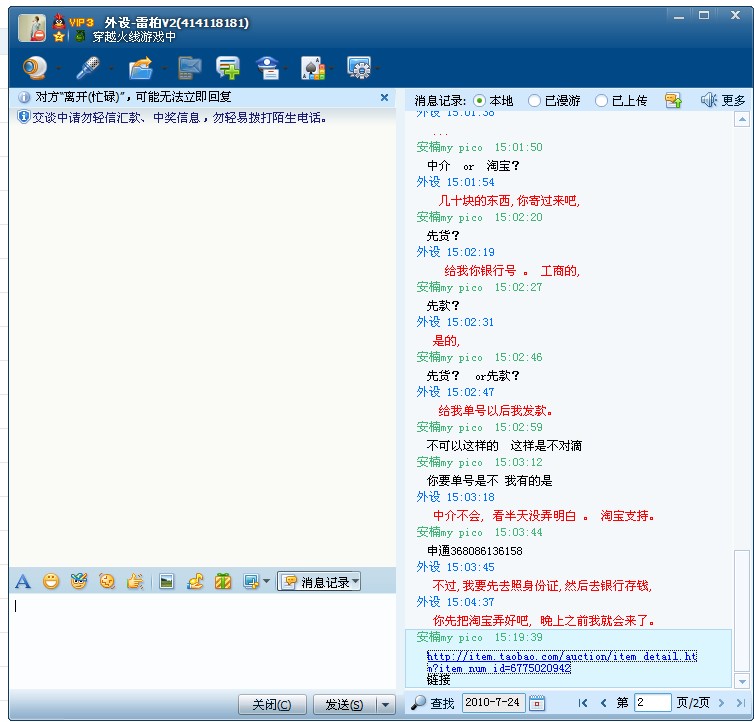Open the send file folder icon
754x722 pixels.
coord(141,67)
